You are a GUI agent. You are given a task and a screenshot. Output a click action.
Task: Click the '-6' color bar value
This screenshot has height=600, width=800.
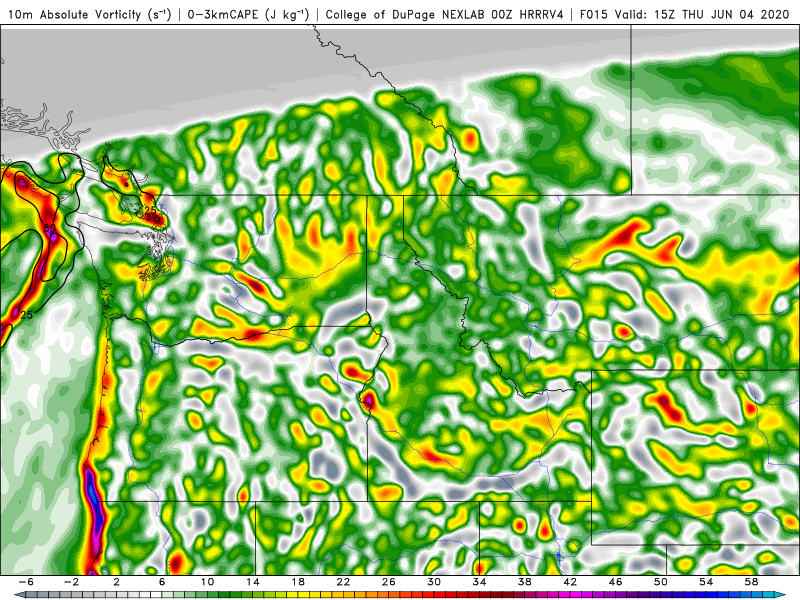[x=26, y=582]
